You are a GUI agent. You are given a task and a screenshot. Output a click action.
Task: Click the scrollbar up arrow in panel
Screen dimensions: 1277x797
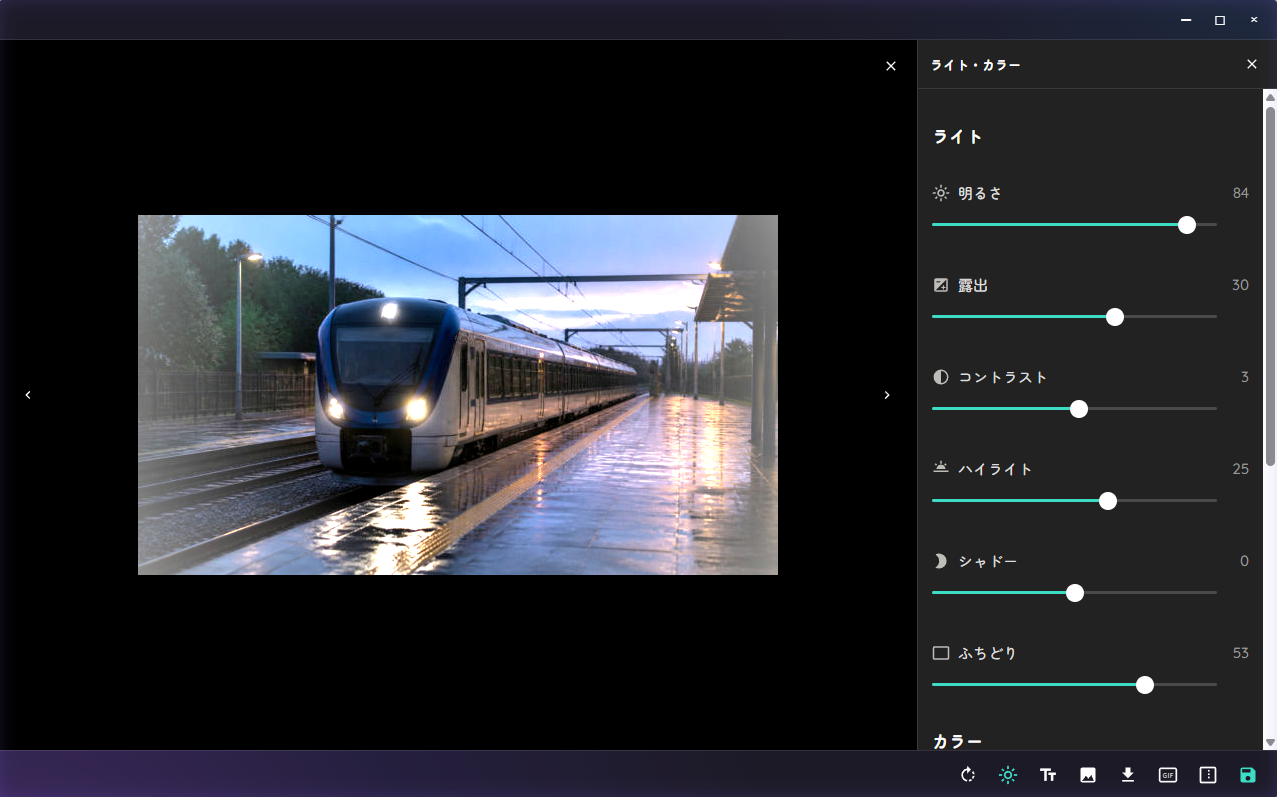click(x=1270, y=97)
